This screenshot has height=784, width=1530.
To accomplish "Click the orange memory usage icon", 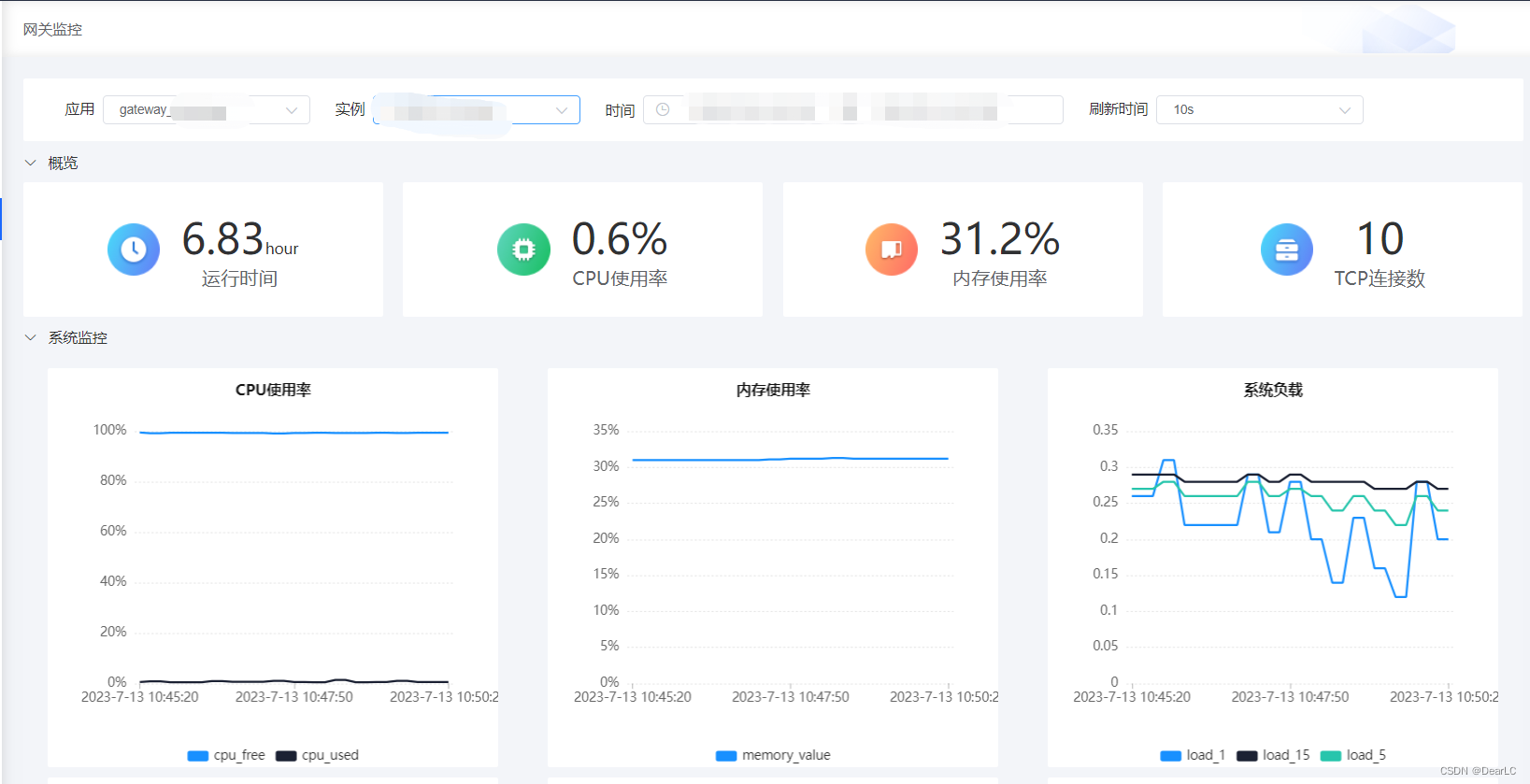I will (x=892, y=249).
